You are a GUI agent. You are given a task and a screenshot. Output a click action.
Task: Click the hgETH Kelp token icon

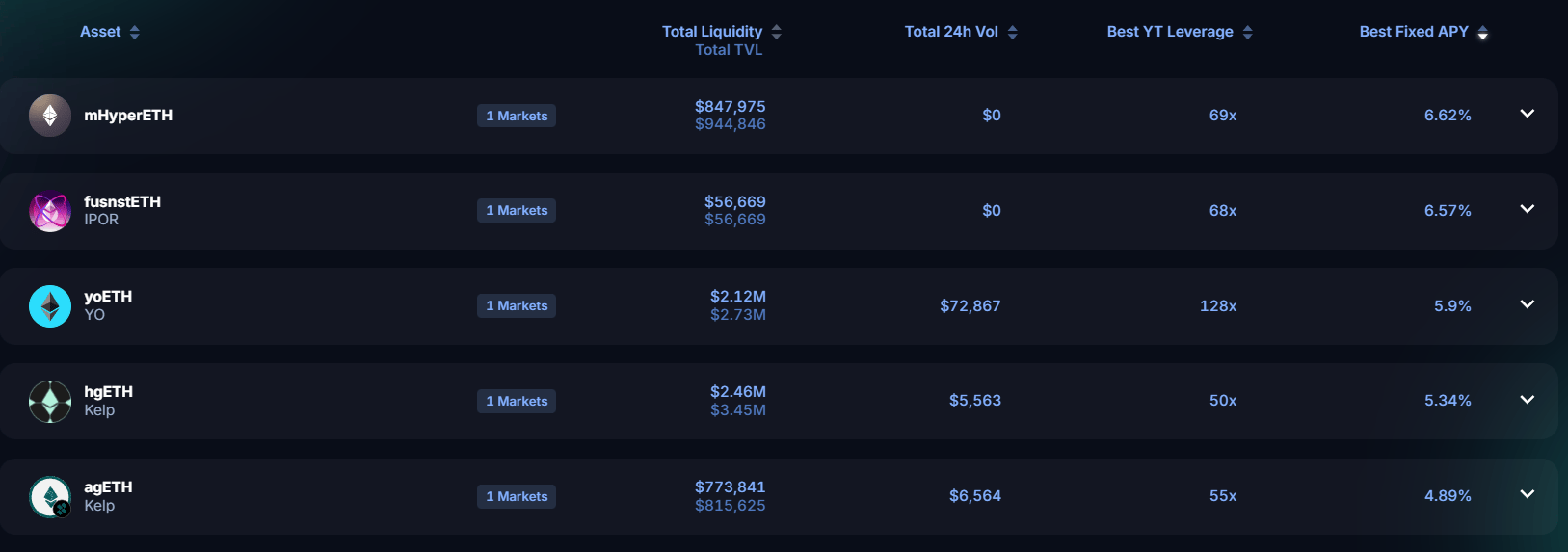pyautogui.click(x=50, y=402)
